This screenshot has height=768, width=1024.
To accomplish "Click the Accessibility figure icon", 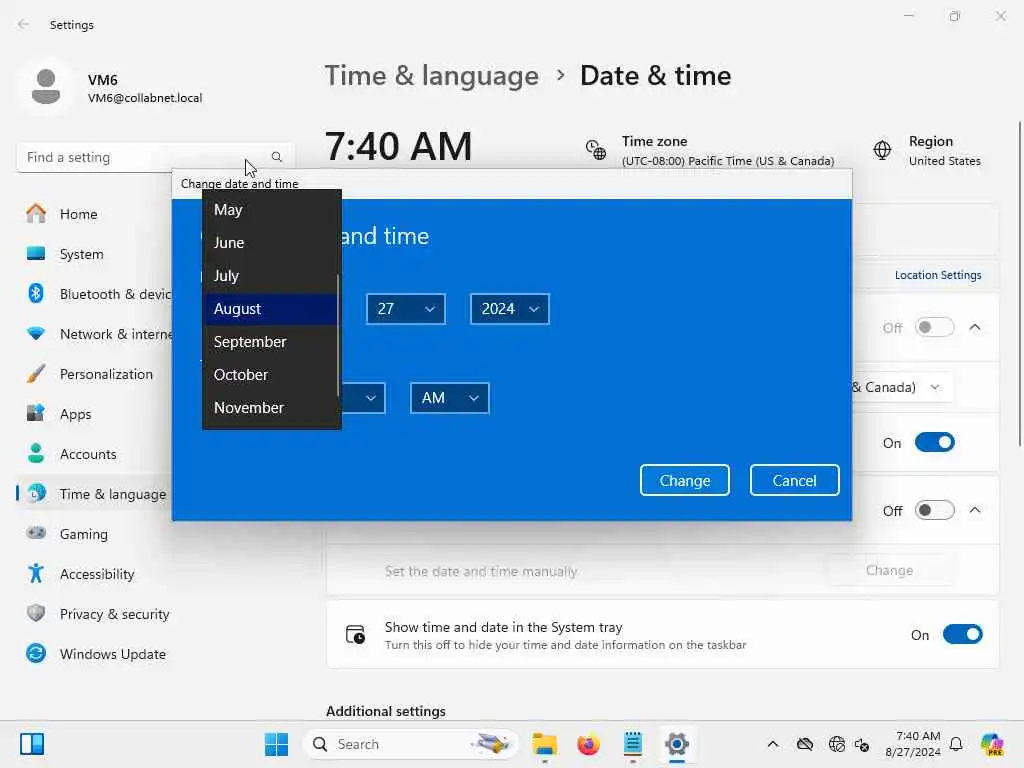I will (36, 573).
